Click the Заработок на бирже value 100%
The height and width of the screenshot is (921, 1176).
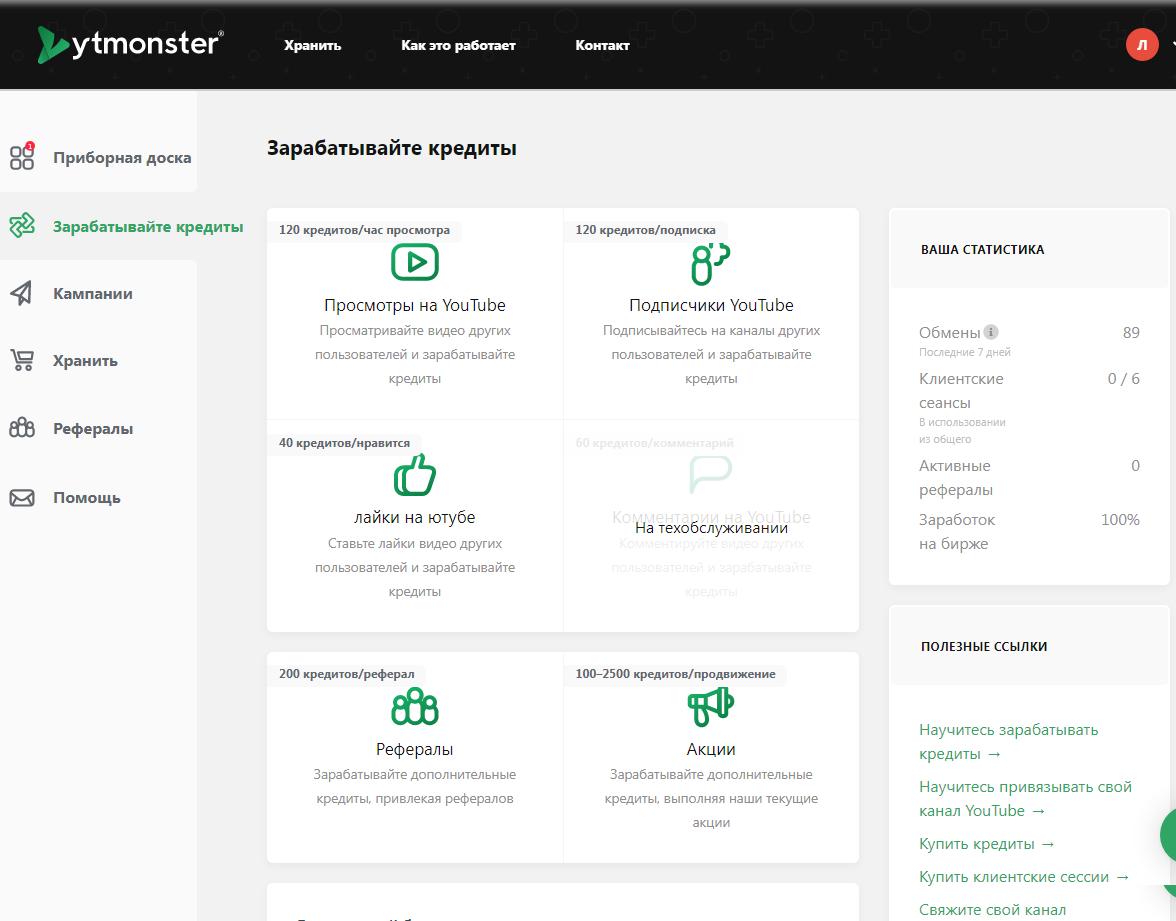click(1120, 520)
